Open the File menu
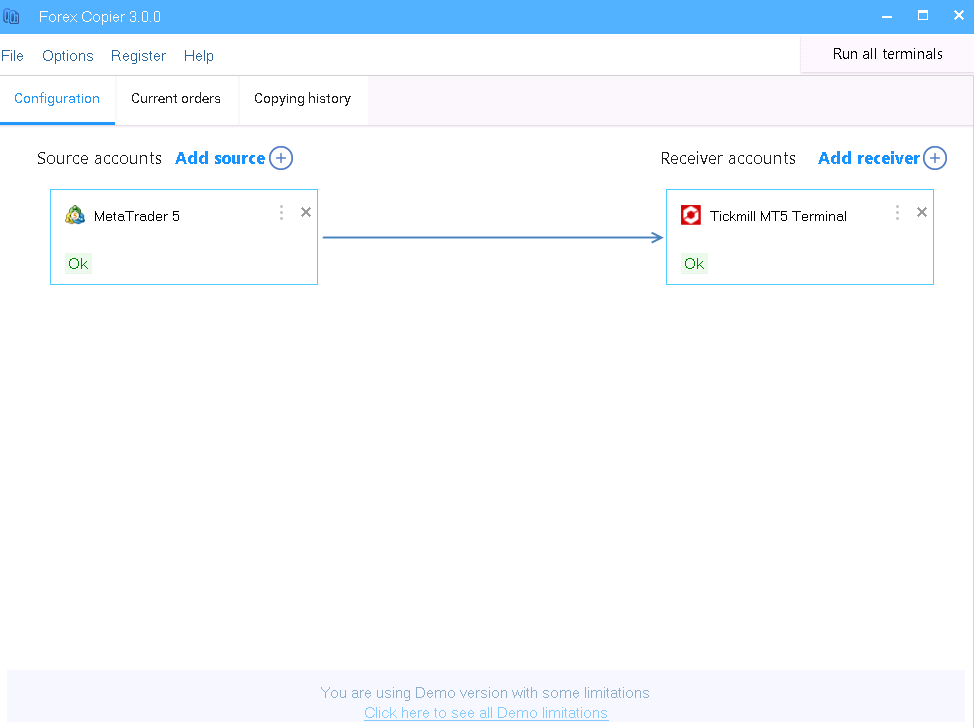 click(12, 56)
